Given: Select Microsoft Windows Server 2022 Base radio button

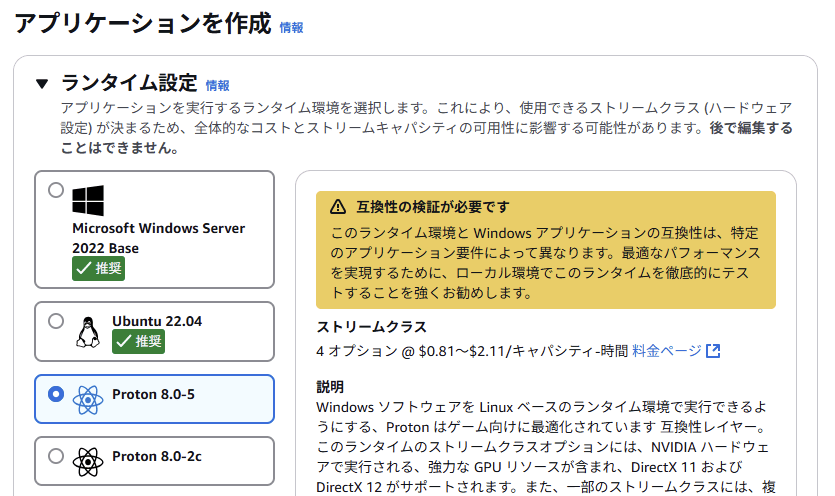Looking at the screenshot, I should [x=56, y=190].
